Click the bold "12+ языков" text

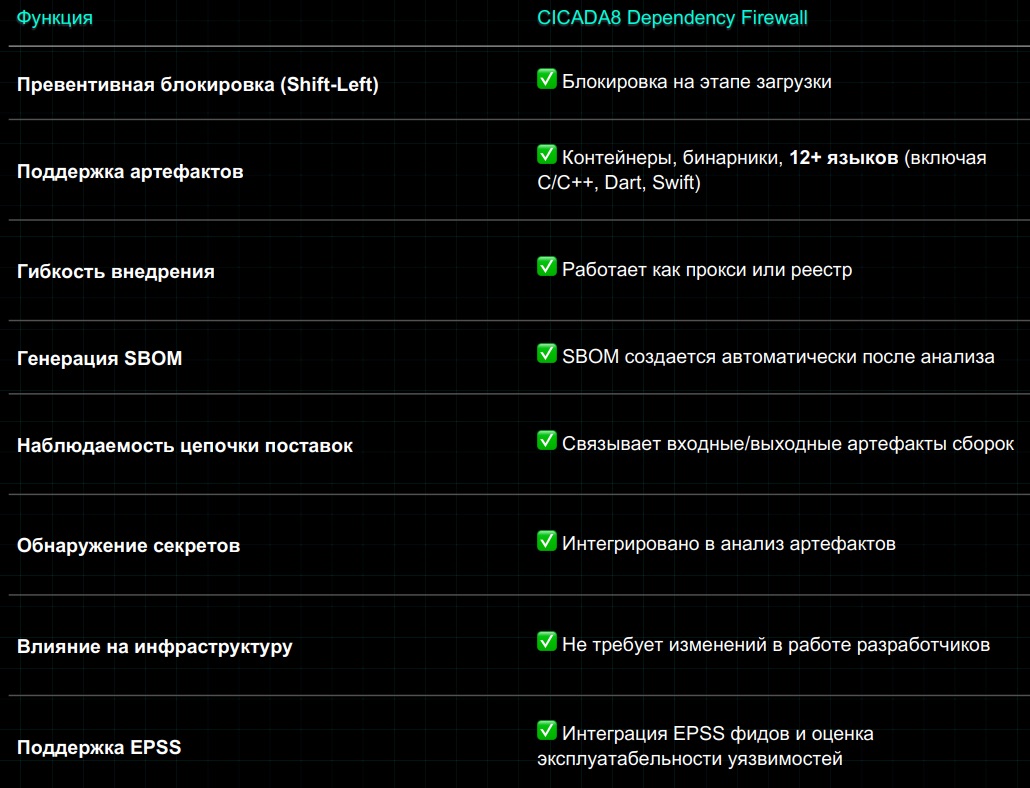843,158
